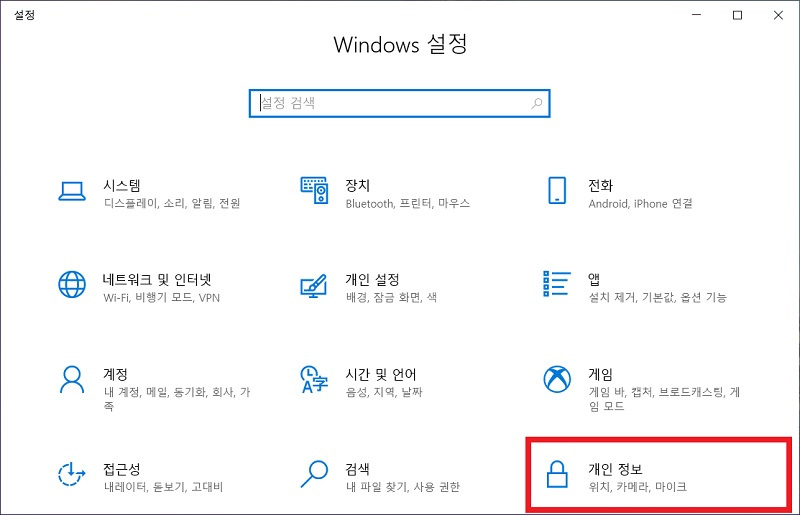The height and width of the screenshot is (515, 800).
Task: Select the 검색 category title text
Action: tap(357, 469)
